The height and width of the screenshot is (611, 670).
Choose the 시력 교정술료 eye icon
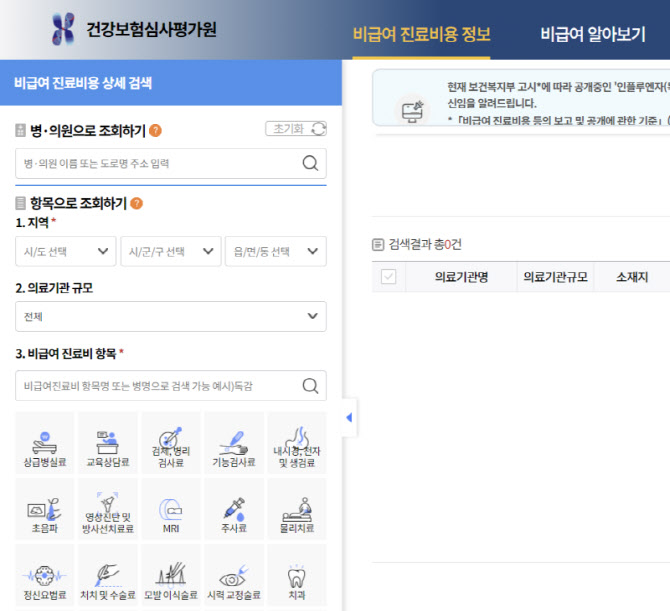234,576
